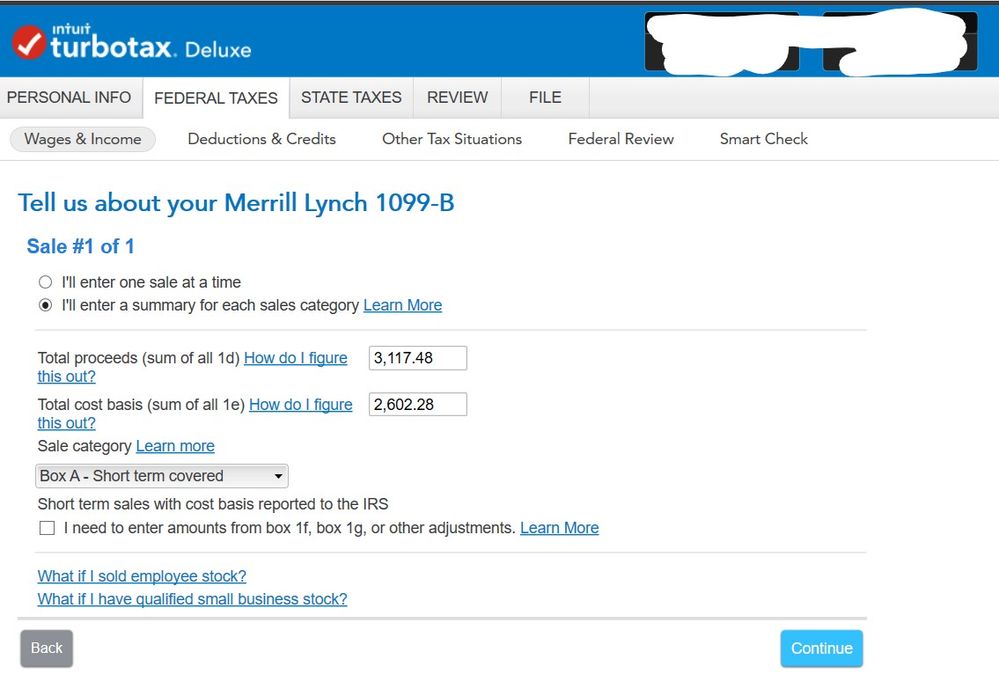Open the Smart Check section
Screen dimensions: 999x673
(x=763, y=139)
